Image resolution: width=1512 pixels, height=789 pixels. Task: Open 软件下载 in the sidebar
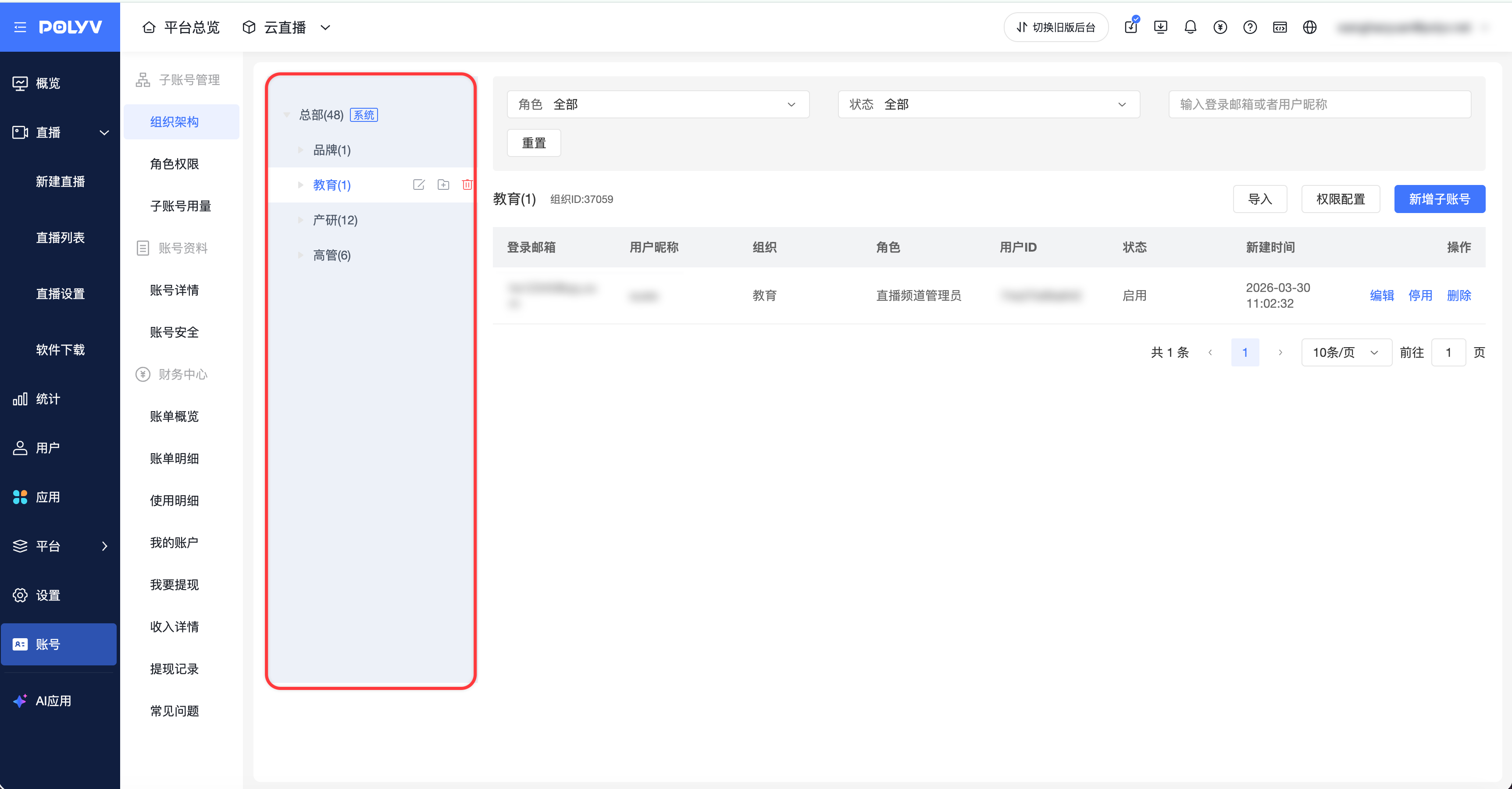pyautogui.click(x=60, y=350)
